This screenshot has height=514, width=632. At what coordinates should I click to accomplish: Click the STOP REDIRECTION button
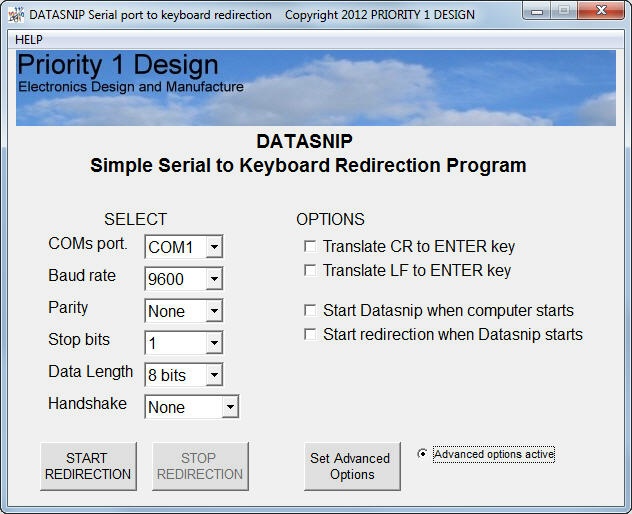click(x=200, y=466)
